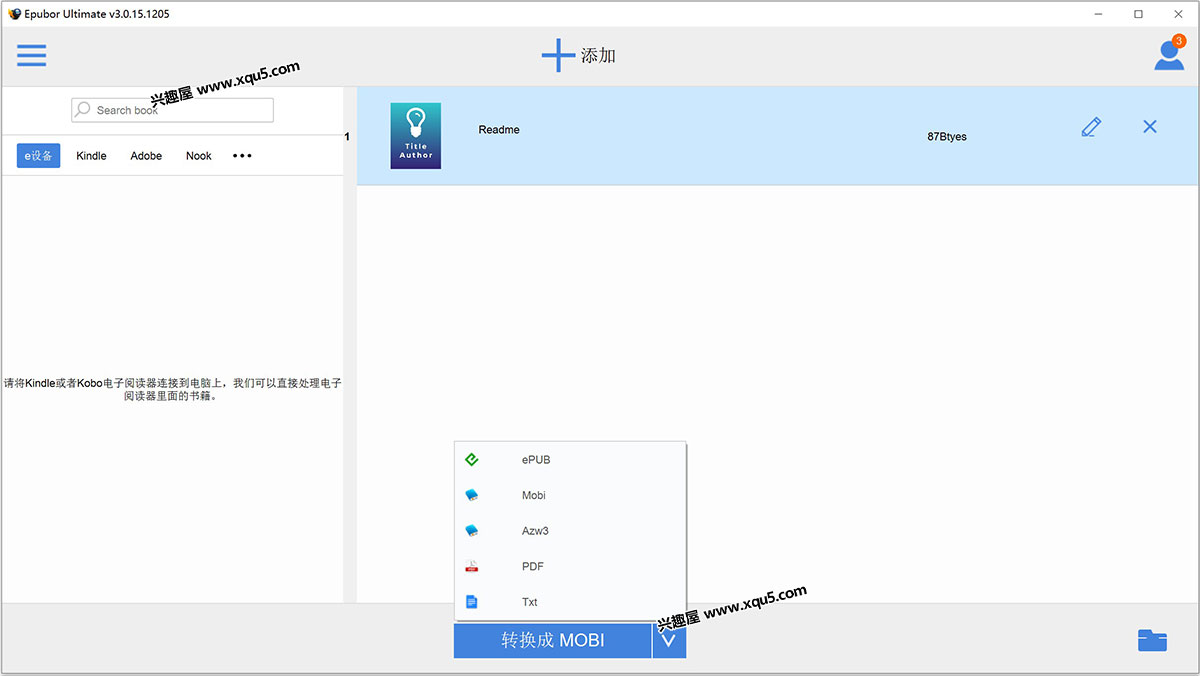Switch to the Kindle tab

click(91, 156)
